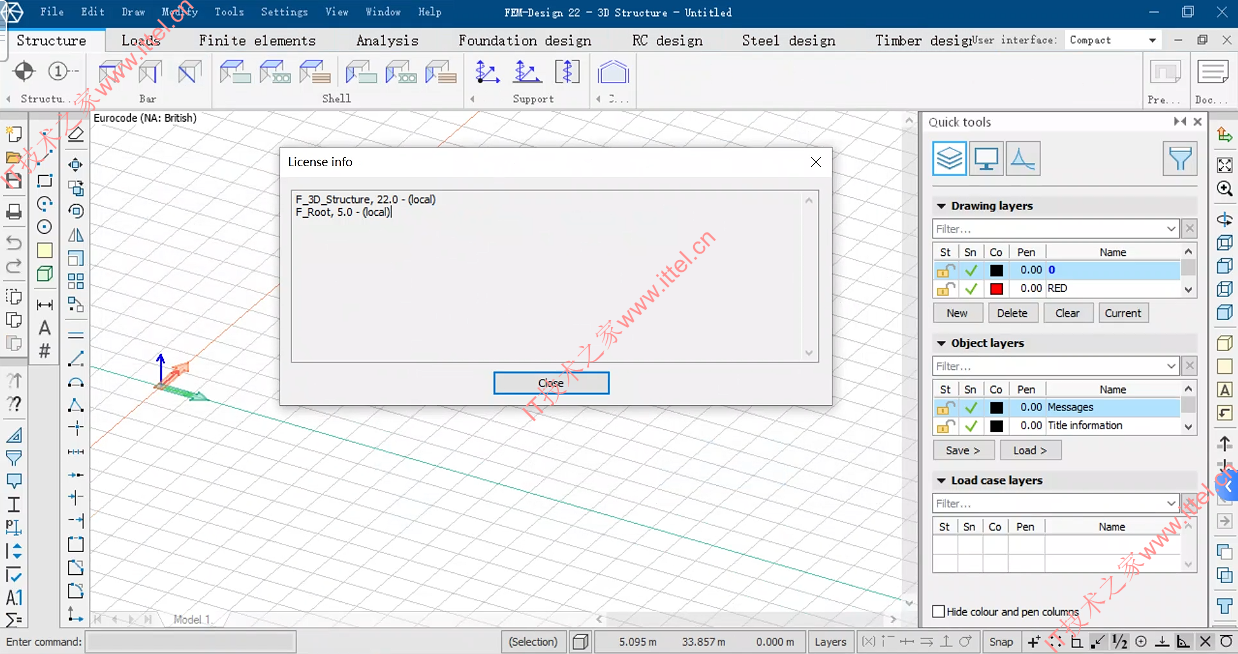
Task: Toggle the circle center snap in status bar
Action: 1142,642
